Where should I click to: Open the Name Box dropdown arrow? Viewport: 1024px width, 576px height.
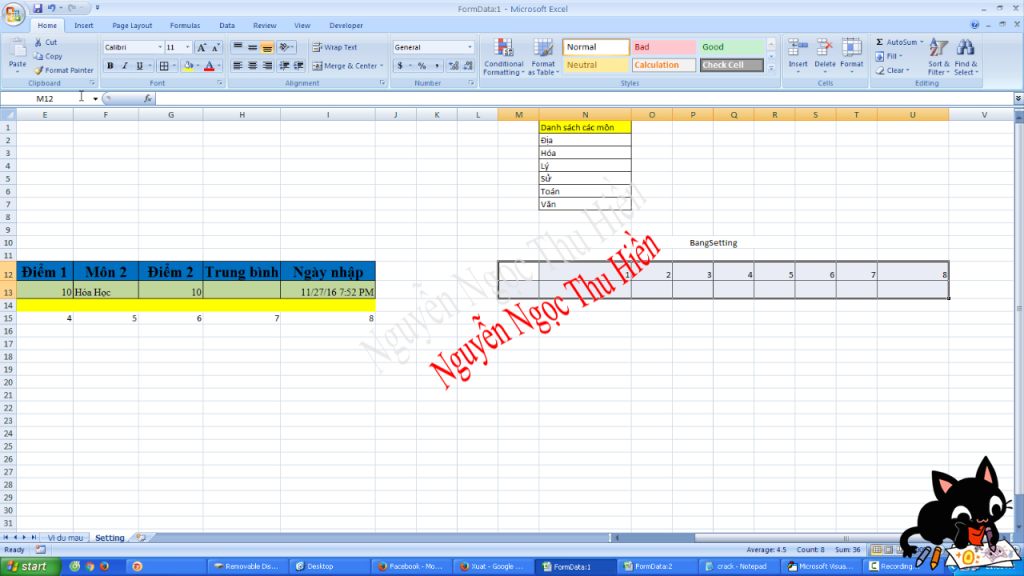coord(95,99)
